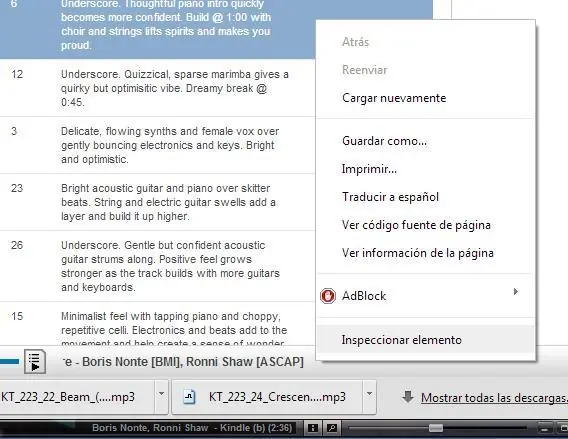This screenshot has height=439, width=568.
Task: Select row 12 'Quizzical, sparse marimba' description
Action: point(175,88)
